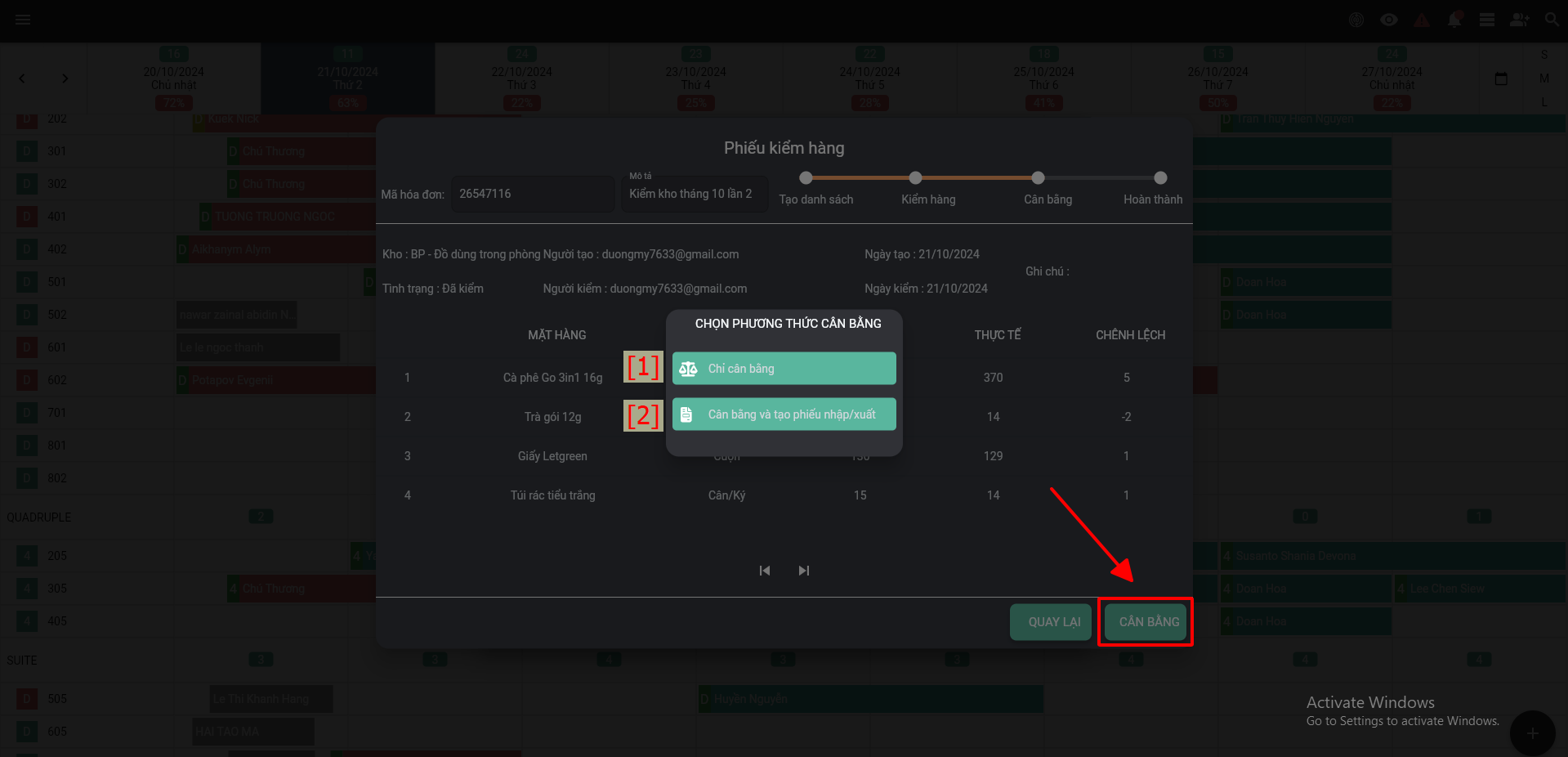Click the actual quantity 129 cell
The height and width of the screenshot is (757, 1568).
pos(994,456)
